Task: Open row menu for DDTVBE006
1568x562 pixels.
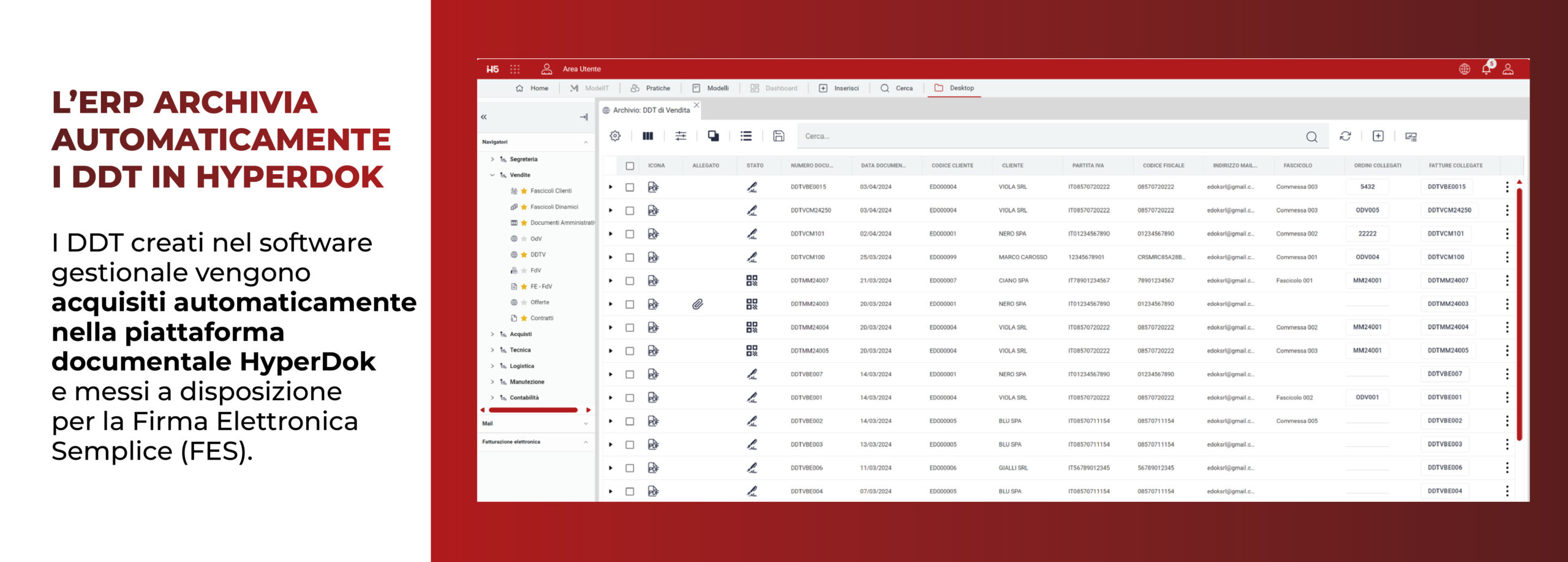Action: point(1507,468)
